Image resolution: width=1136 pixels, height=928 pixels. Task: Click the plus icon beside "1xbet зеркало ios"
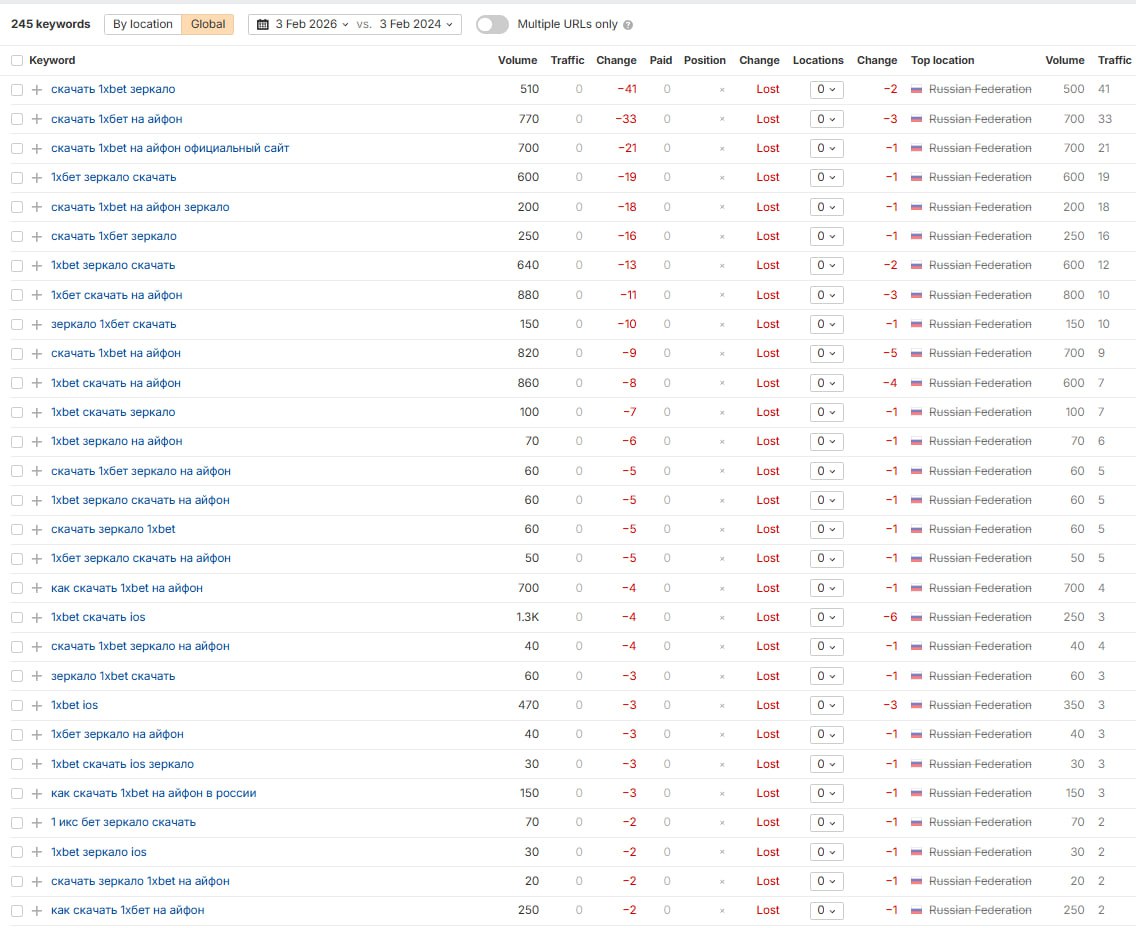(37, 852)
